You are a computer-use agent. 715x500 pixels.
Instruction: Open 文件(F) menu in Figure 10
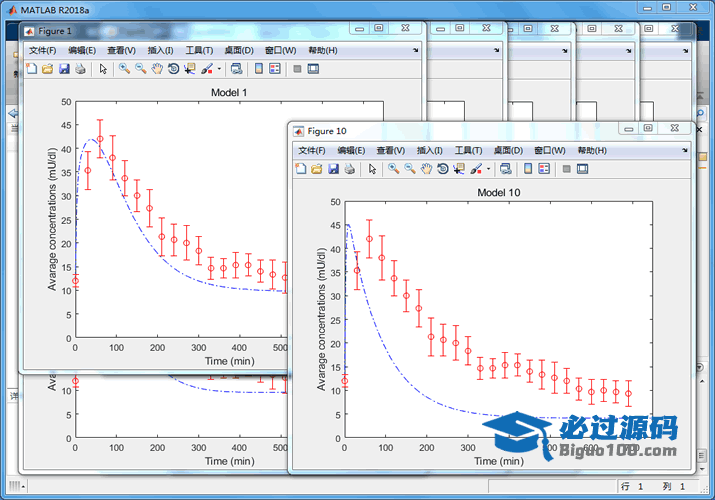coord(312,151)
